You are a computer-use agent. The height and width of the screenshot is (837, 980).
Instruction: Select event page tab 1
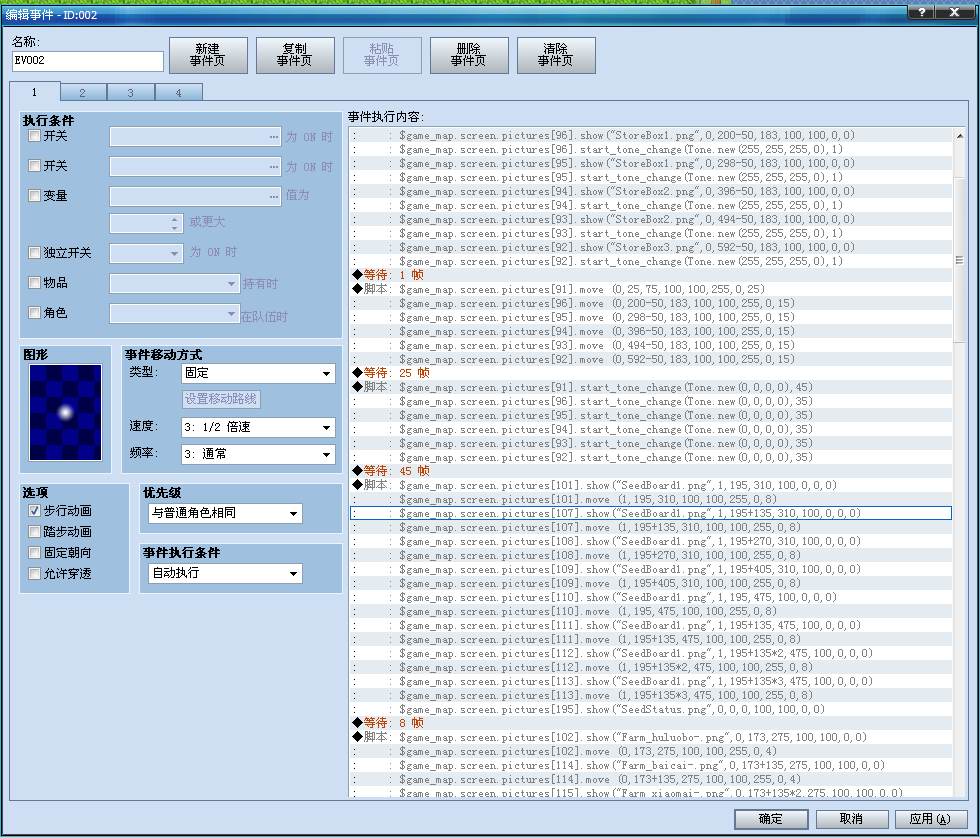(35, 91)
